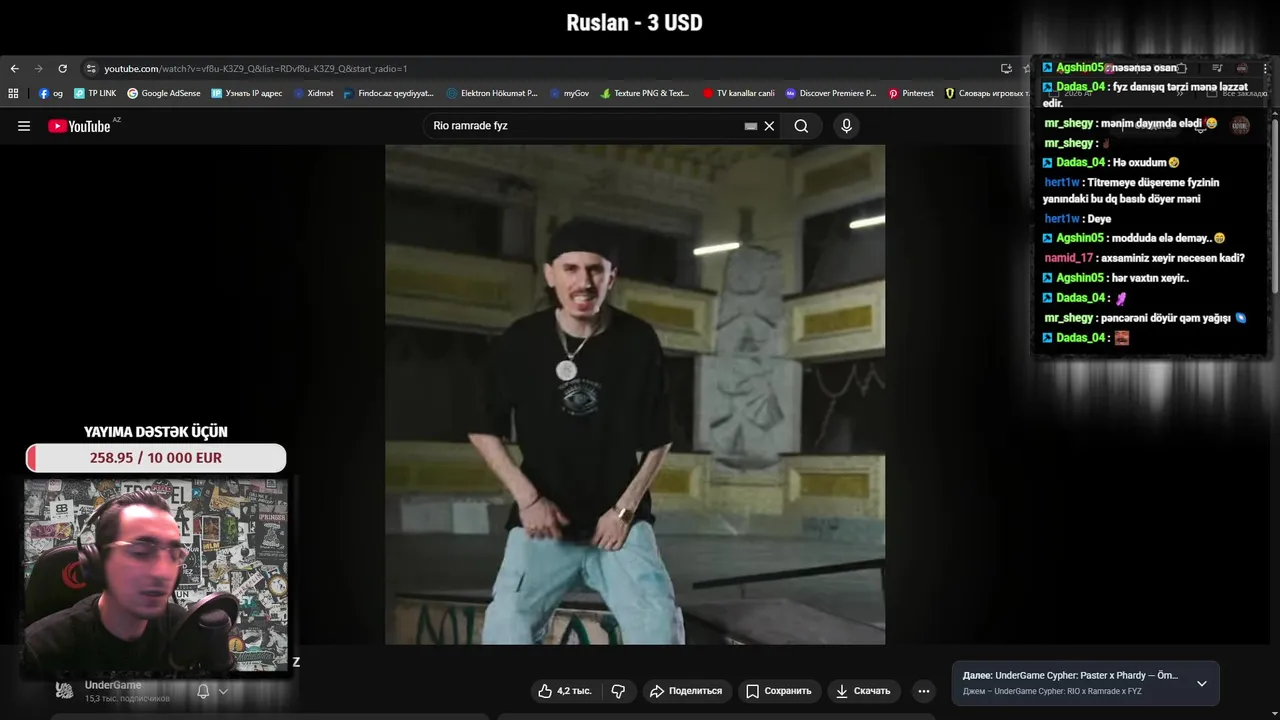Open the YouTube hamburger guide menu
The image size is (1280, 720).
pyautogui.click(x=24, y=126)
